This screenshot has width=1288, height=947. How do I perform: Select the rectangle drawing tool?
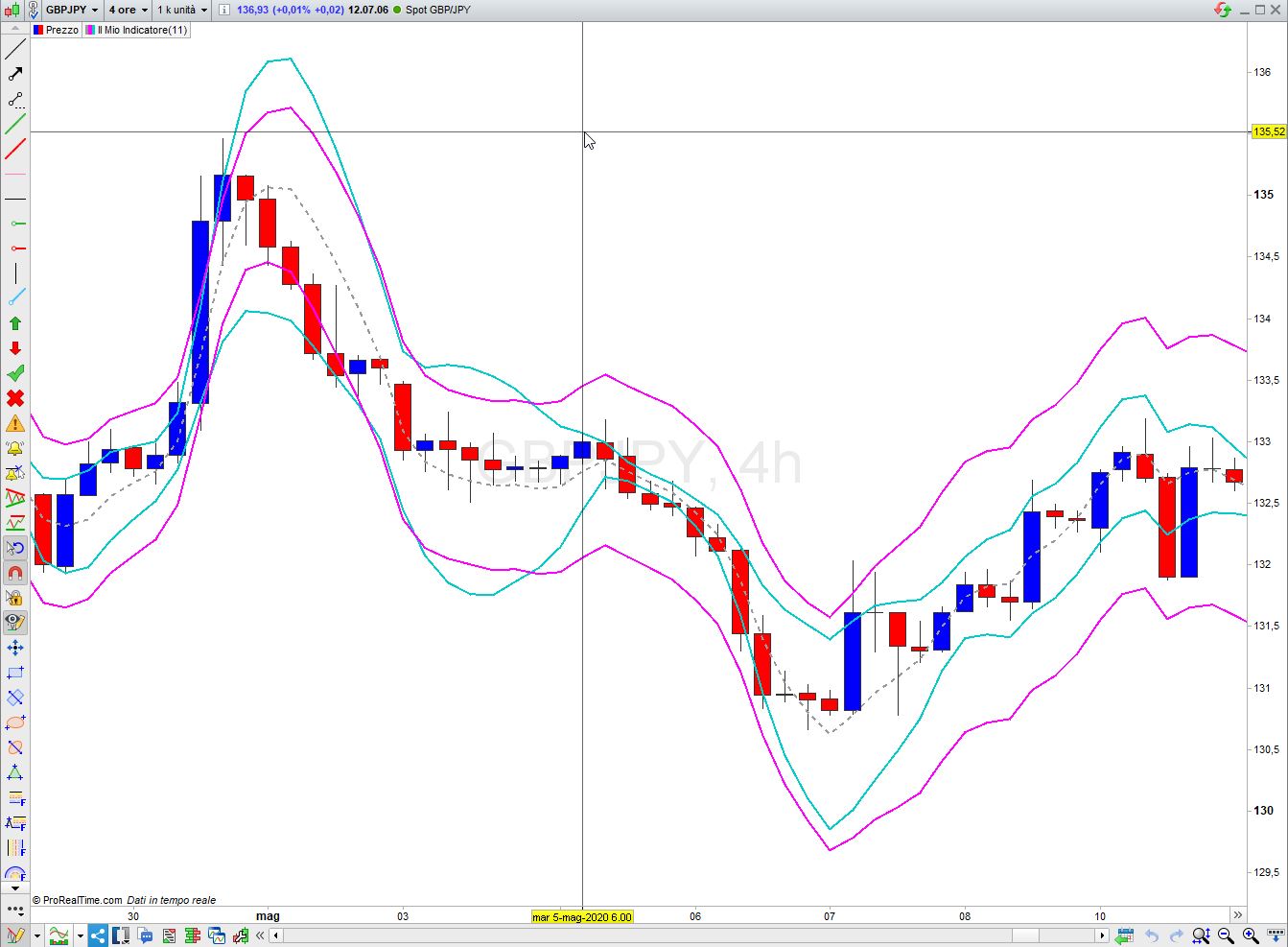coord(15,673)
